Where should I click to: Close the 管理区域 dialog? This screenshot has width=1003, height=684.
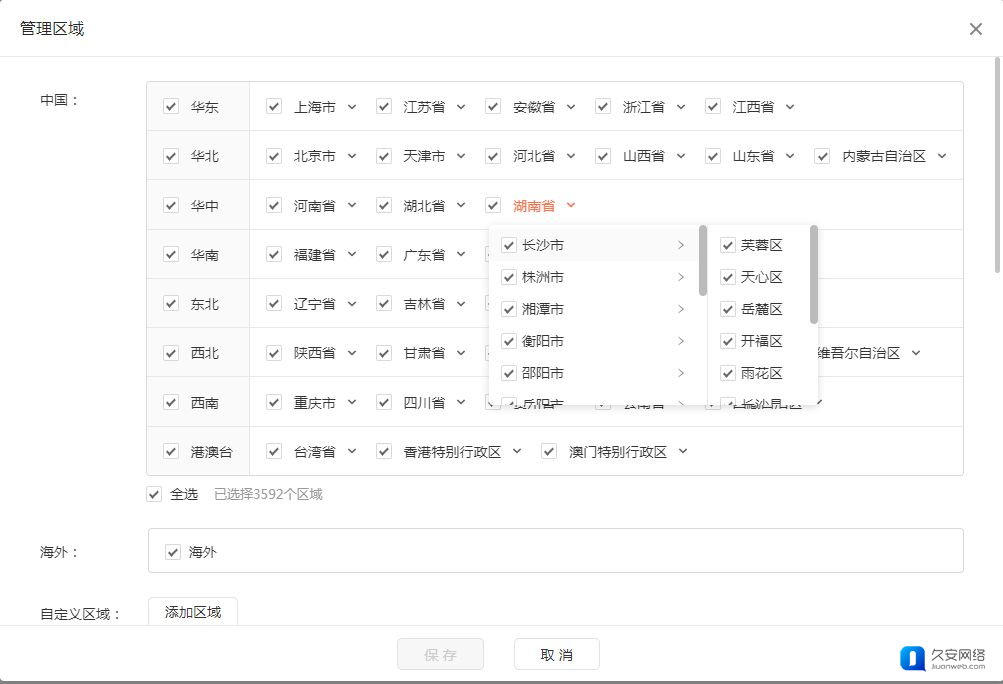click(976, 29)
